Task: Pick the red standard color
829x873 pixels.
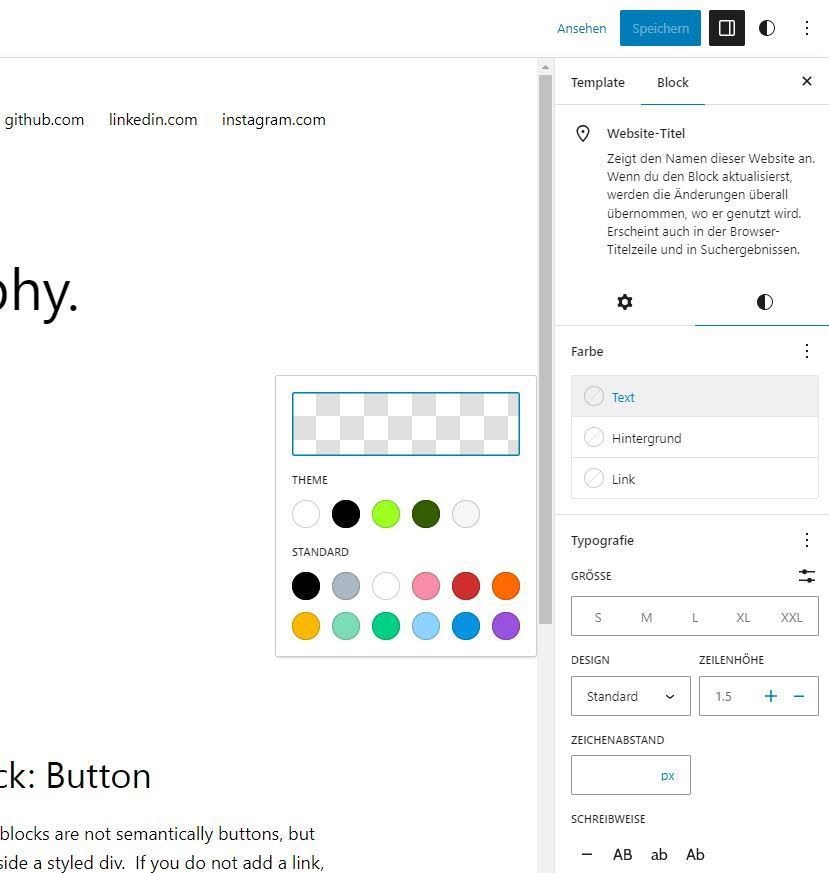Action: 466,586
